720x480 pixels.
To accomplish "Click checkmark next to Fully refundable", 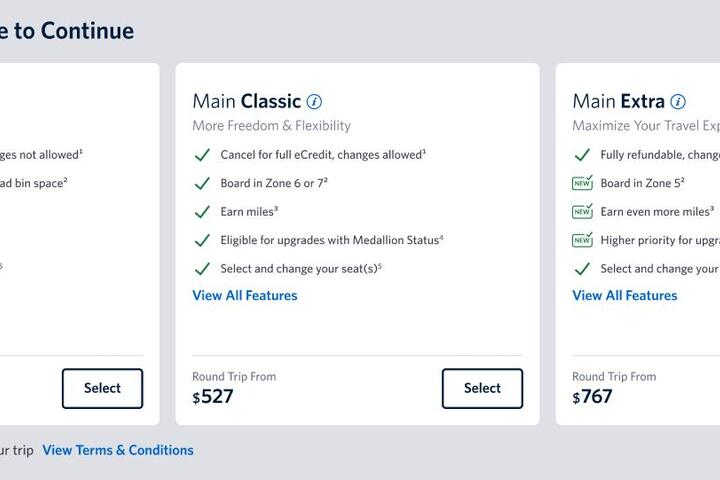I will click(x=582, y=155).
